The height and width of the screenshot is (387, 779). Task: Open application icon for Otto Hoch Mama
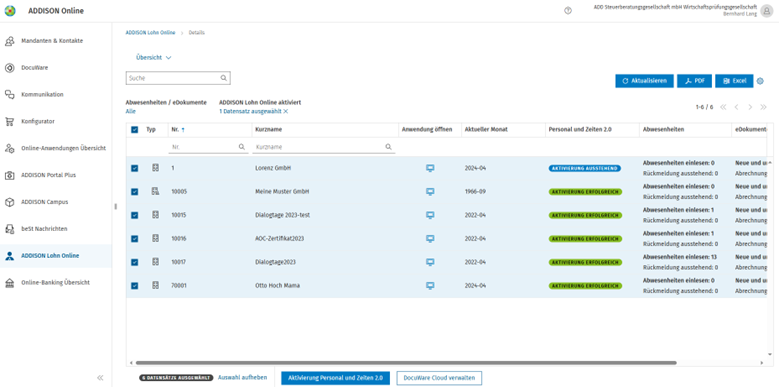click(x=430, y=286)
